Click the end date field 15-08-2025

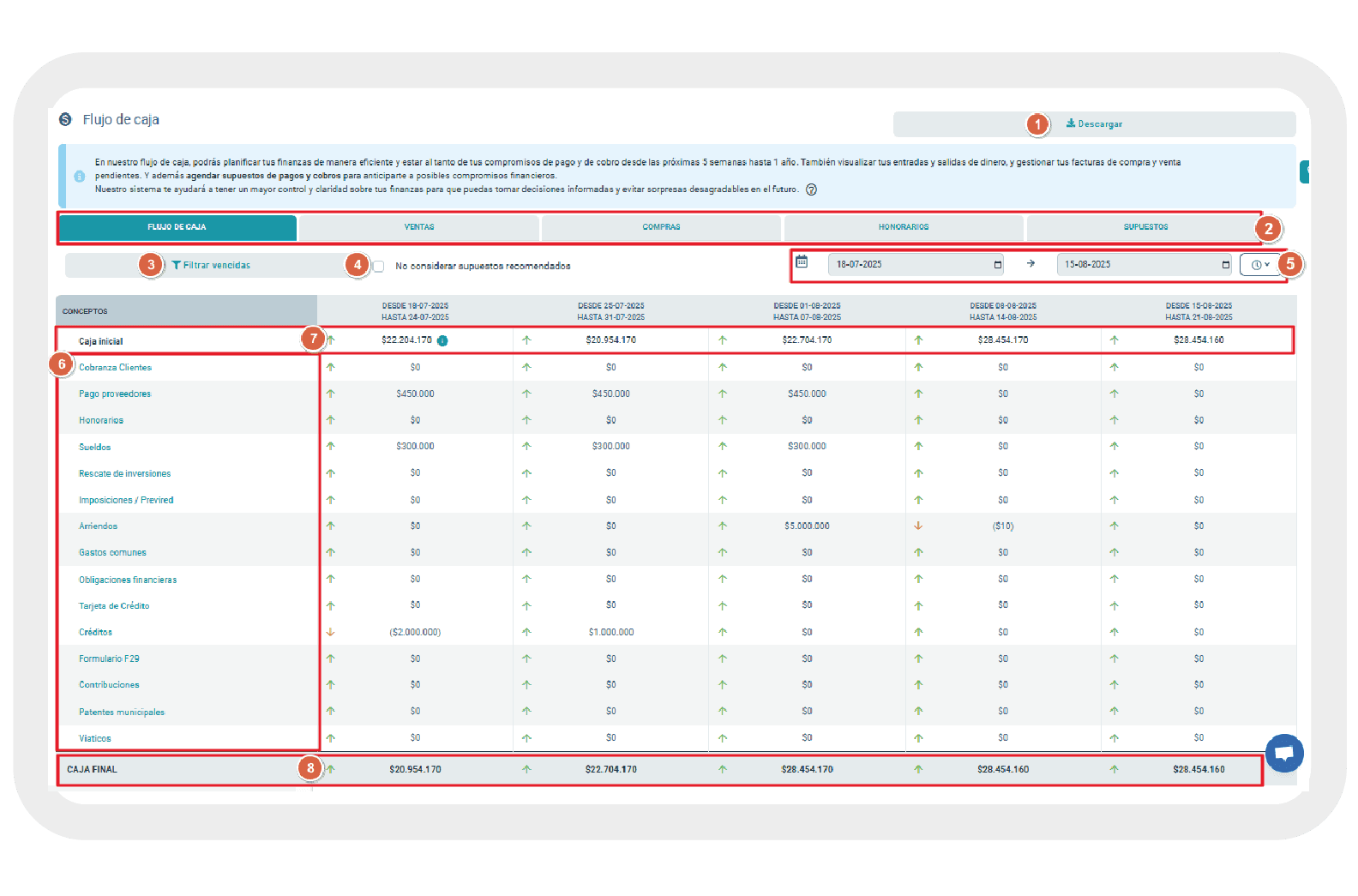[x=1144, y=264]
